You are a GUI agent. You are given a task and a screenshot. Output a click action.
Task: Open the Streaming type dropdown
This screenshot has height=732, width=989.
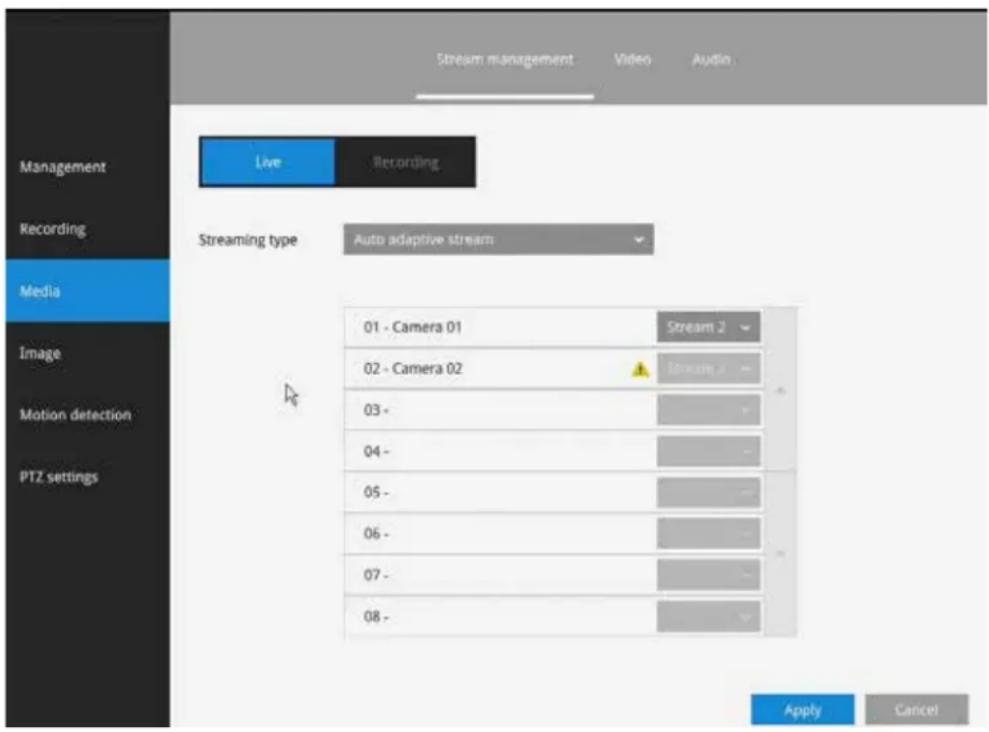(x=498, y=240)
